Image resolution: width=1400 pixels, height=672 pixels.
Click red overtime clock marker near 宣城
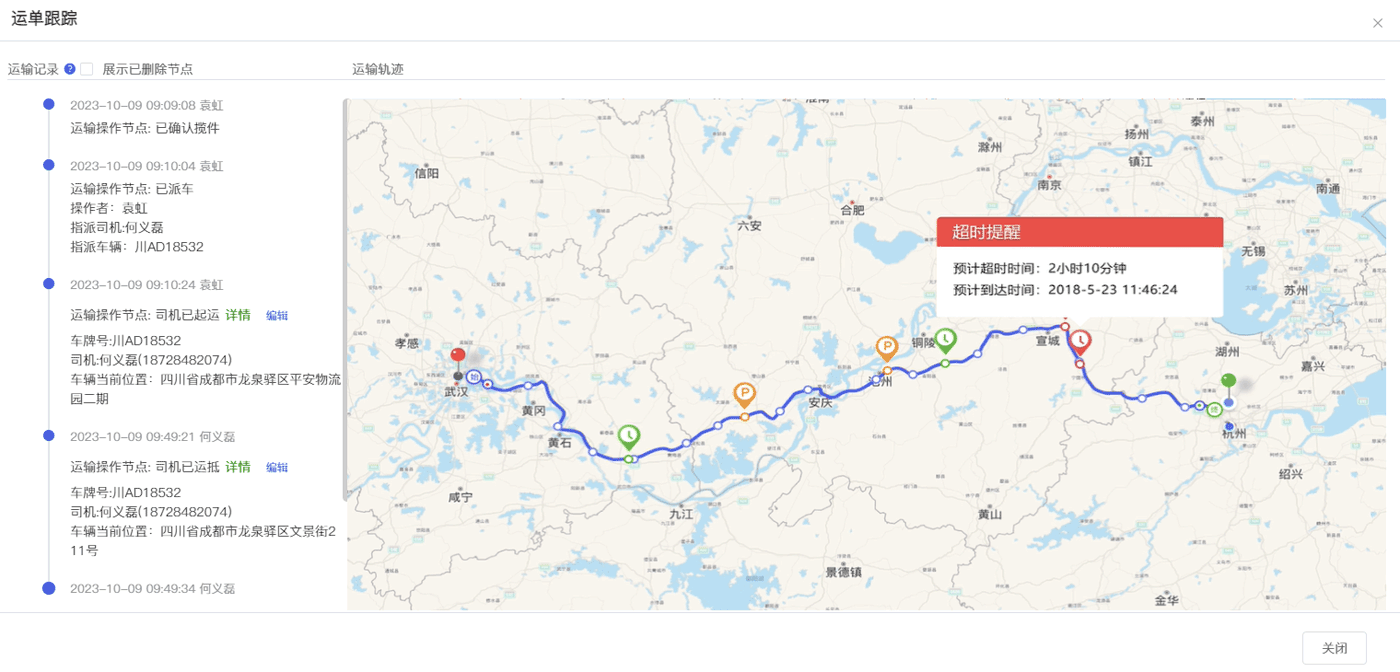pyautogui.click(x=1080, y=343)
